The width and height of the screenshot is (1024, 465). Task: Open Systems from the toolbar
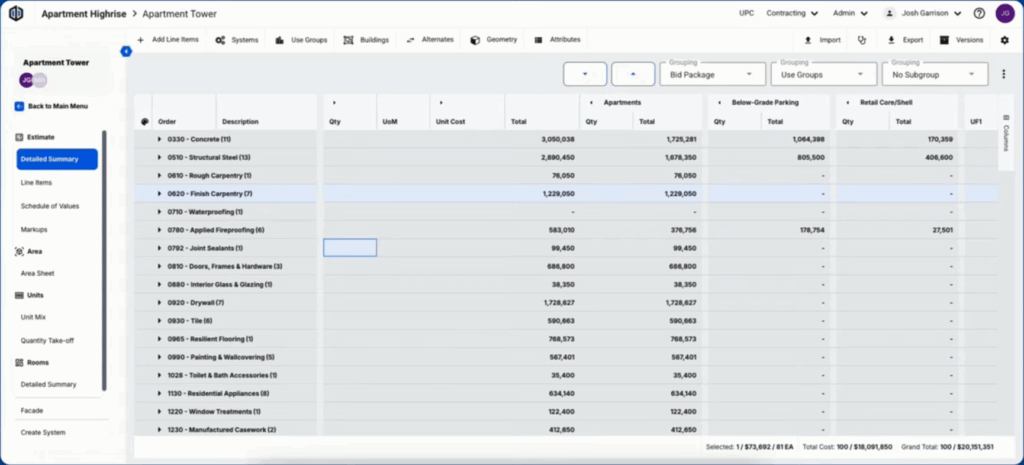[236, 40]
